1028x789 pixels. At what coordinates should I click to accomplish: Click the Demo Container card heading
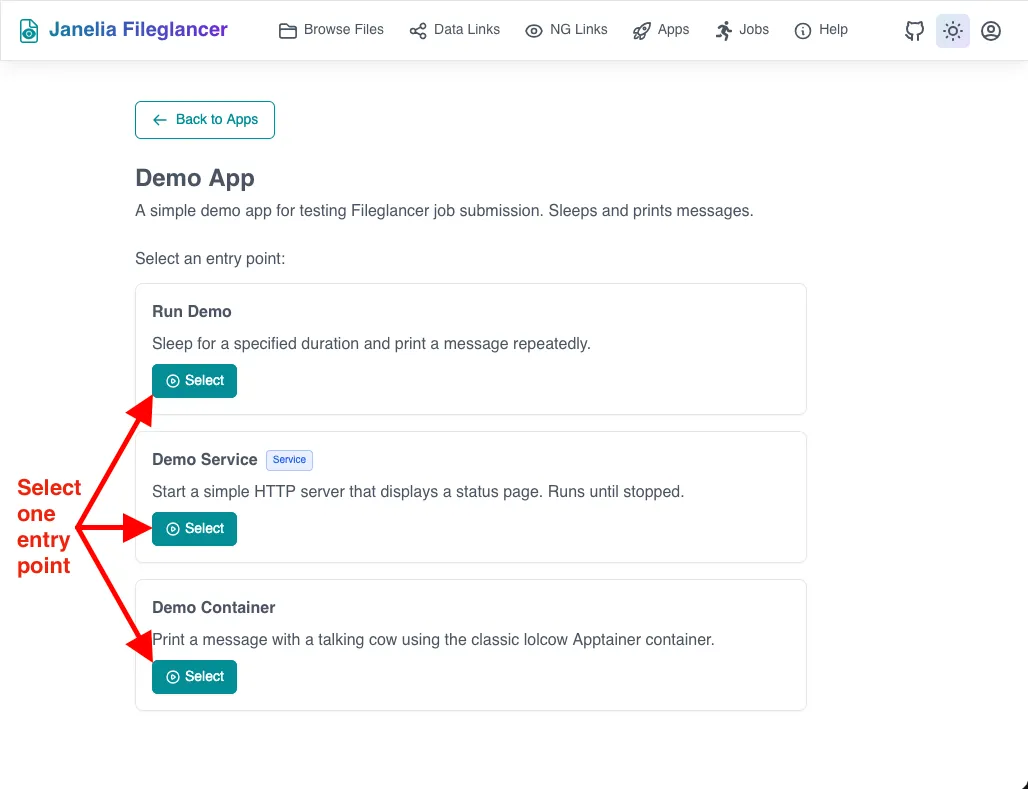coord(213,608)
